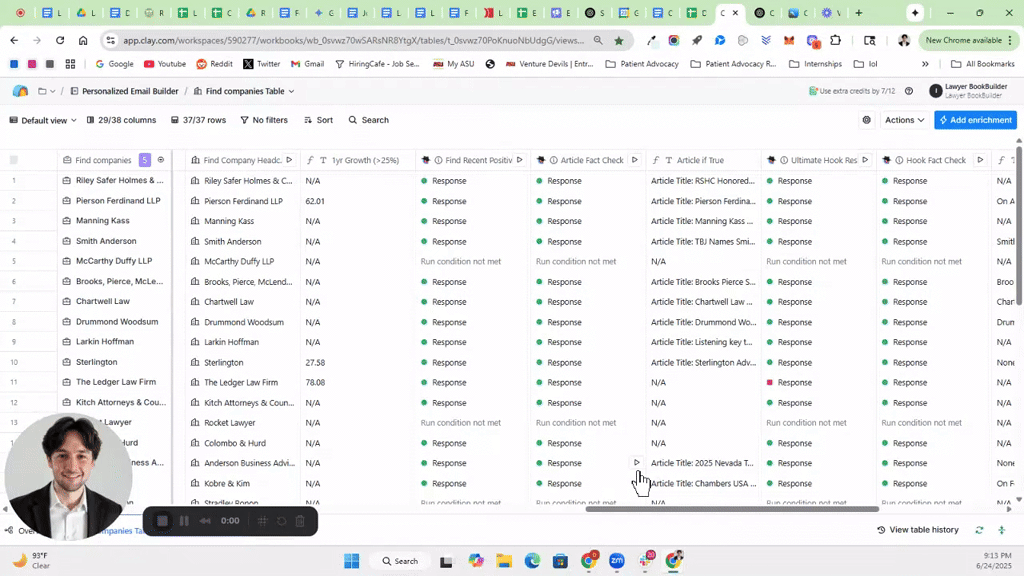Click the Add enrichment button
The width and height of the screenshot is (1024, 576).
[x=975, y=120]
